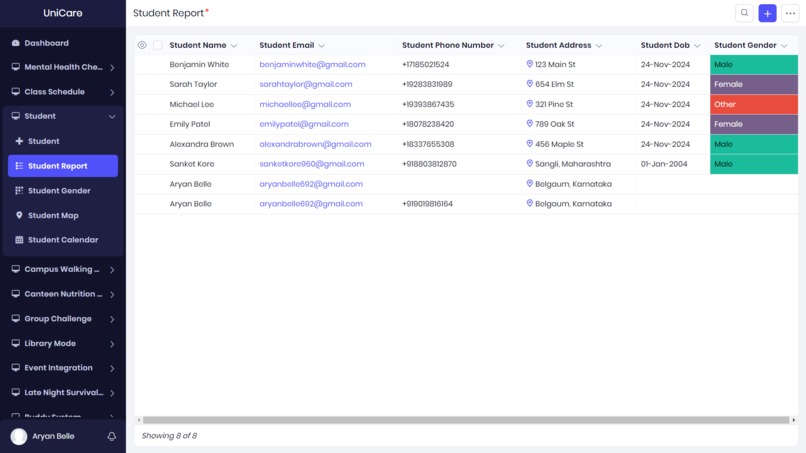The image size is (806, 453).
Task: Open emilypatel@gmail.com email link
Action: click(304, 124)
